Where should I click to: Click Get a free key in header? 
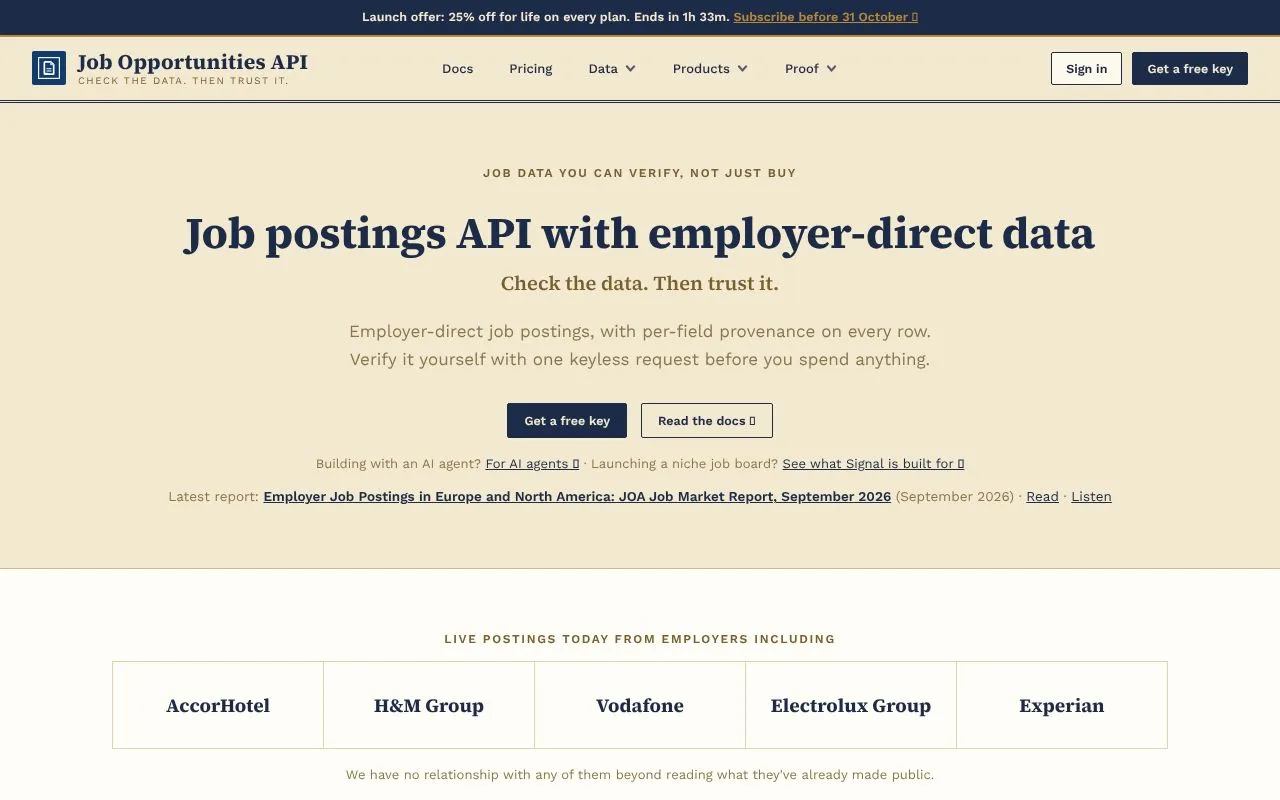coord(1190,69)
